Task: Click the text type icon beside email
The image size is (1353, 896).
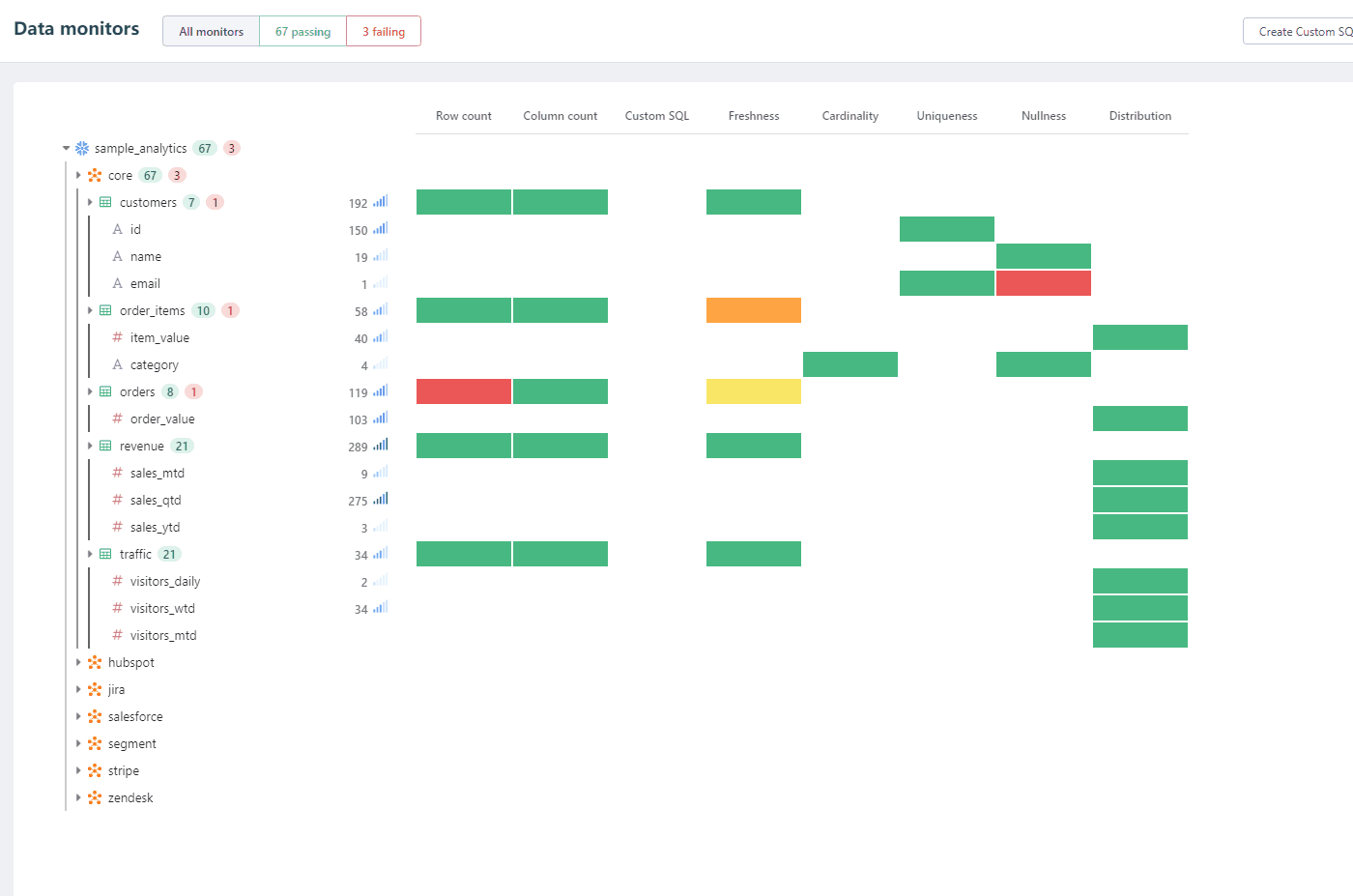Action: [x=117, y=283]
